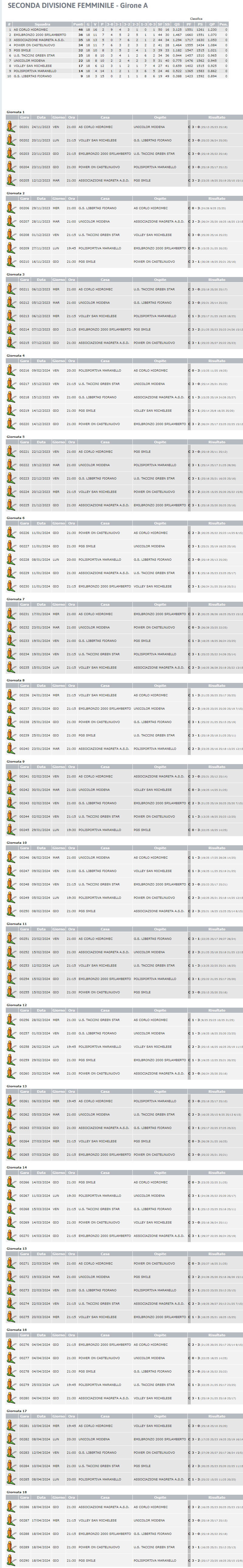Open match icon for gara 00248
Viewport: 243px width, 1568px height.
tap(11, 884)
